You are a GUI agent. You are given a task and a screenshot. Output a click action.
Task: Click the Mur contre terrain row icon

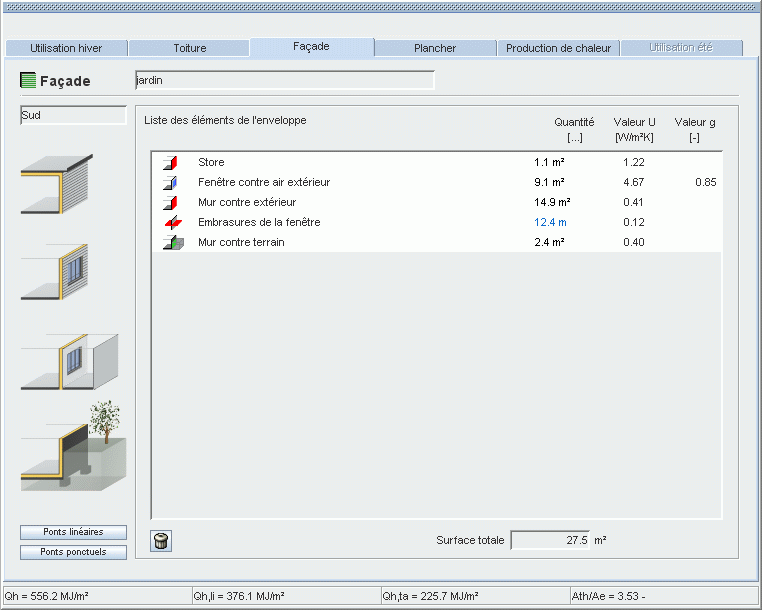171,242
